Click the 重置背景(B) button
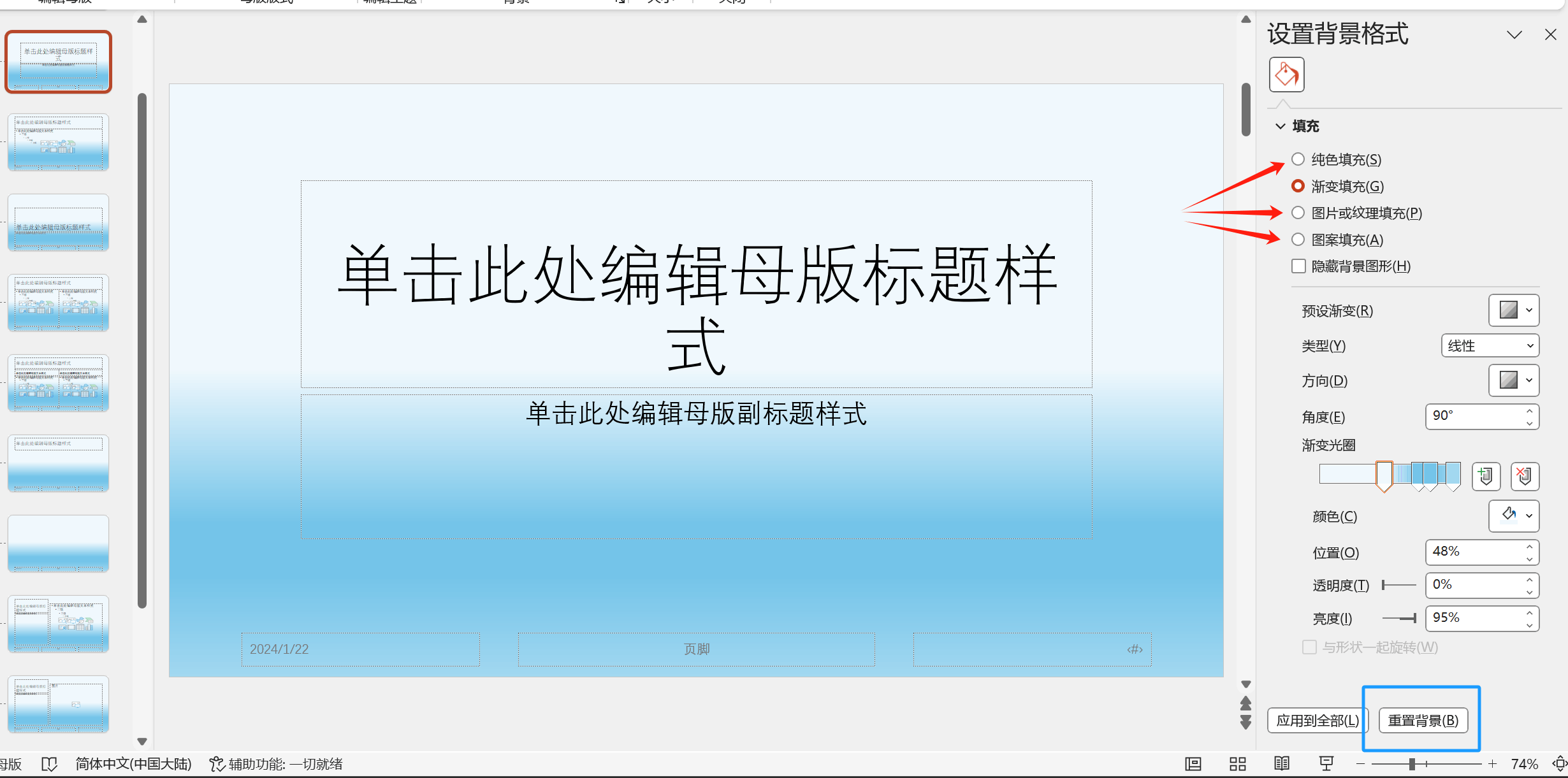Viewport: 1568px width, 778px height. (x=1423, y=720)
